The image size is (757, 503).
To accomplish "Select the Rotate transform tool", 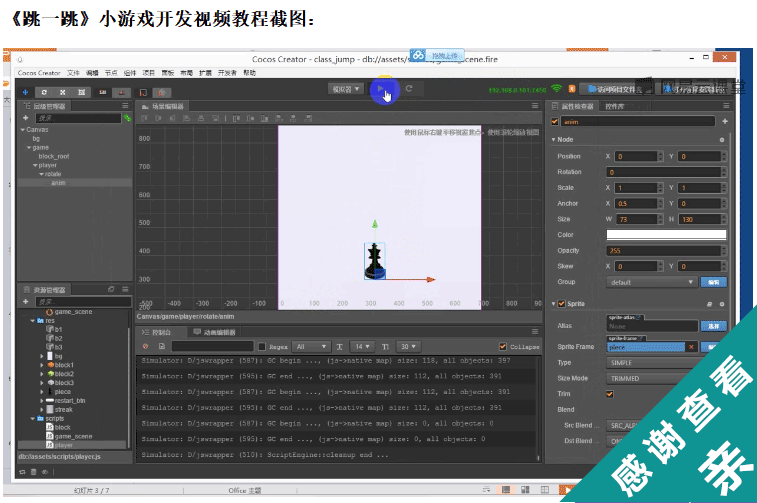I will (44, 92).
